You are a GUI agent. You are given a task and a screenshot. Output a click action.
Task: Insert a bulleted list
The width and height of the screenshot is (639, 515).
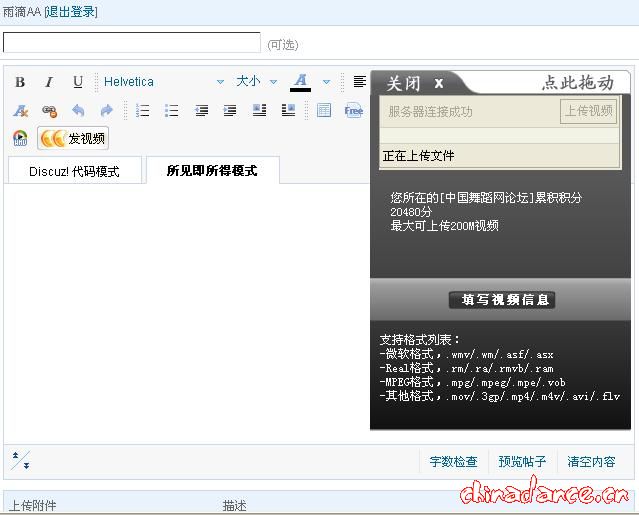(172, 110)
